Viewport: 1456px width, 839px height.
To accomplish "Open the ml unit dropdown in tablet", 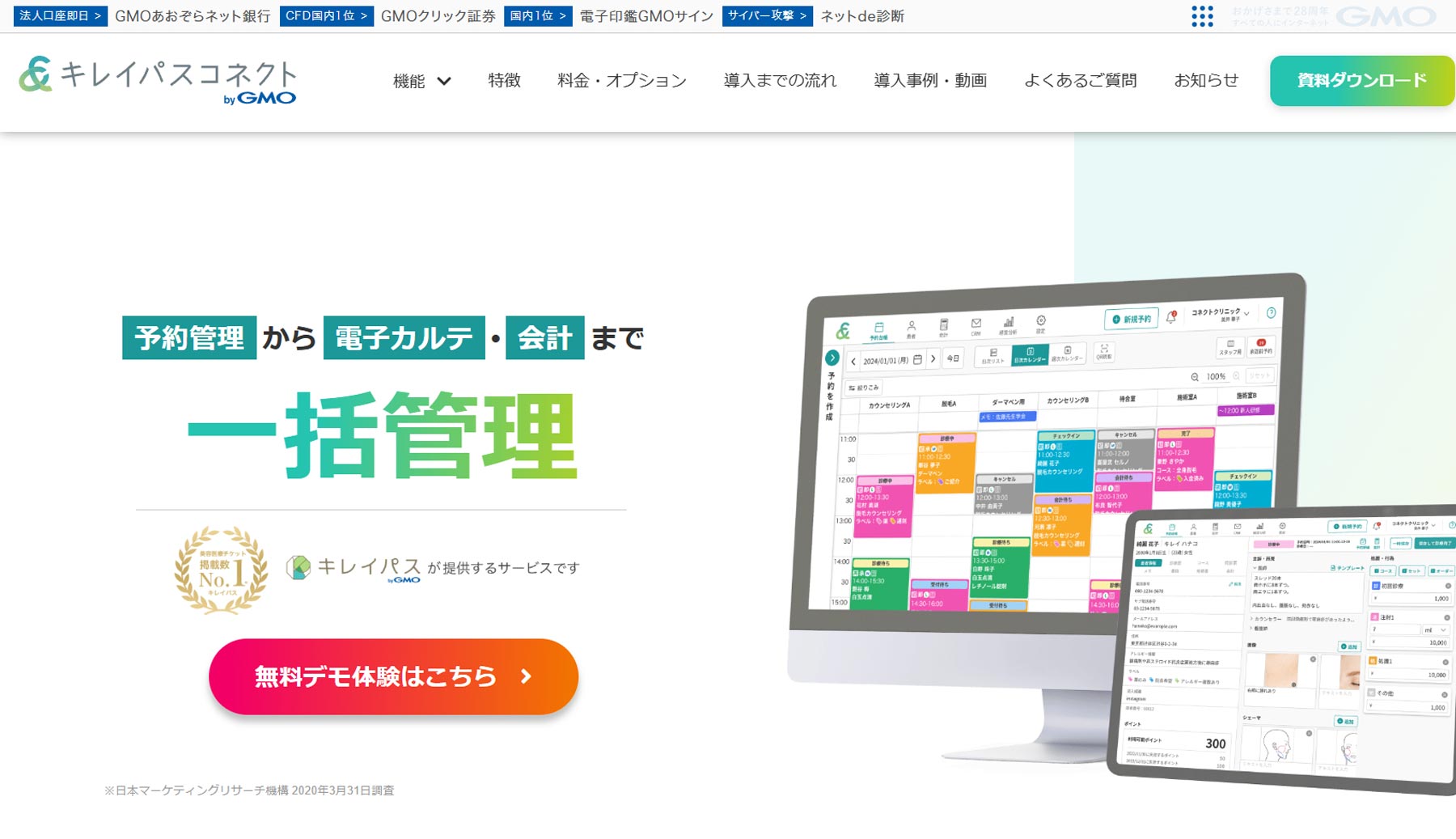I will coord(1436,630).
